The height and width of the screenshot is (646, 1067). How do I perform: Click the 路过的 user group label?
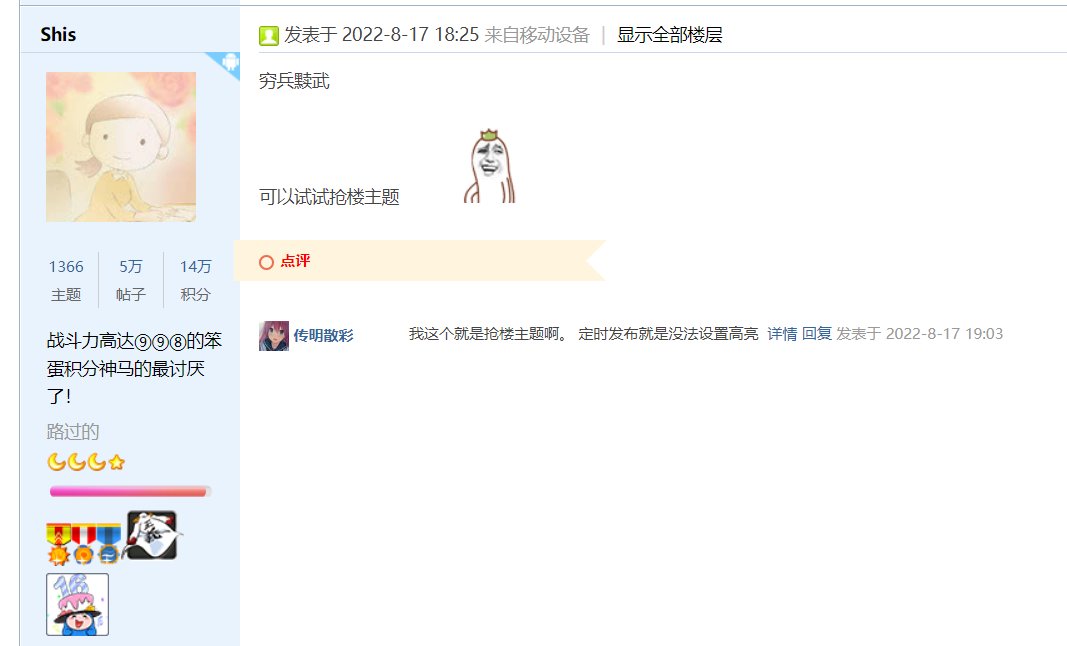point(73,432)
